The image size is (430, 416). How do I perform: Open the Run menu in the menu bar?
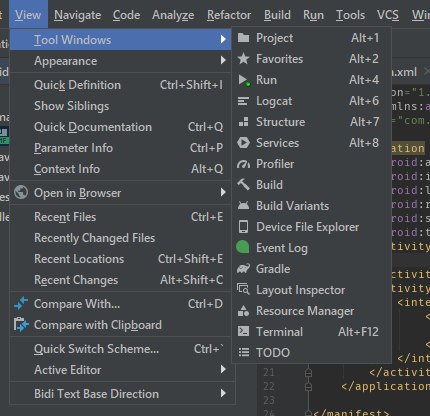pos(313,15)
